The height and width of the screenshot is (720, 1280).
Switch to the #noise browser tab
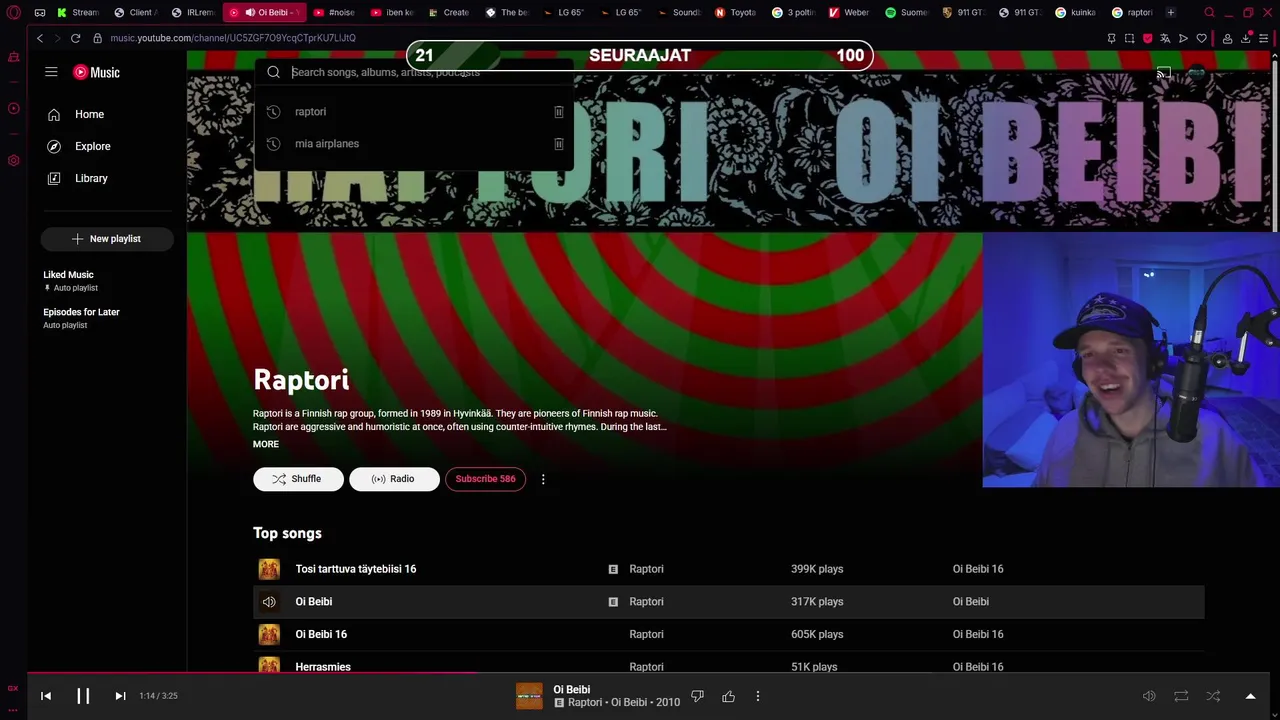click(335, 12)
